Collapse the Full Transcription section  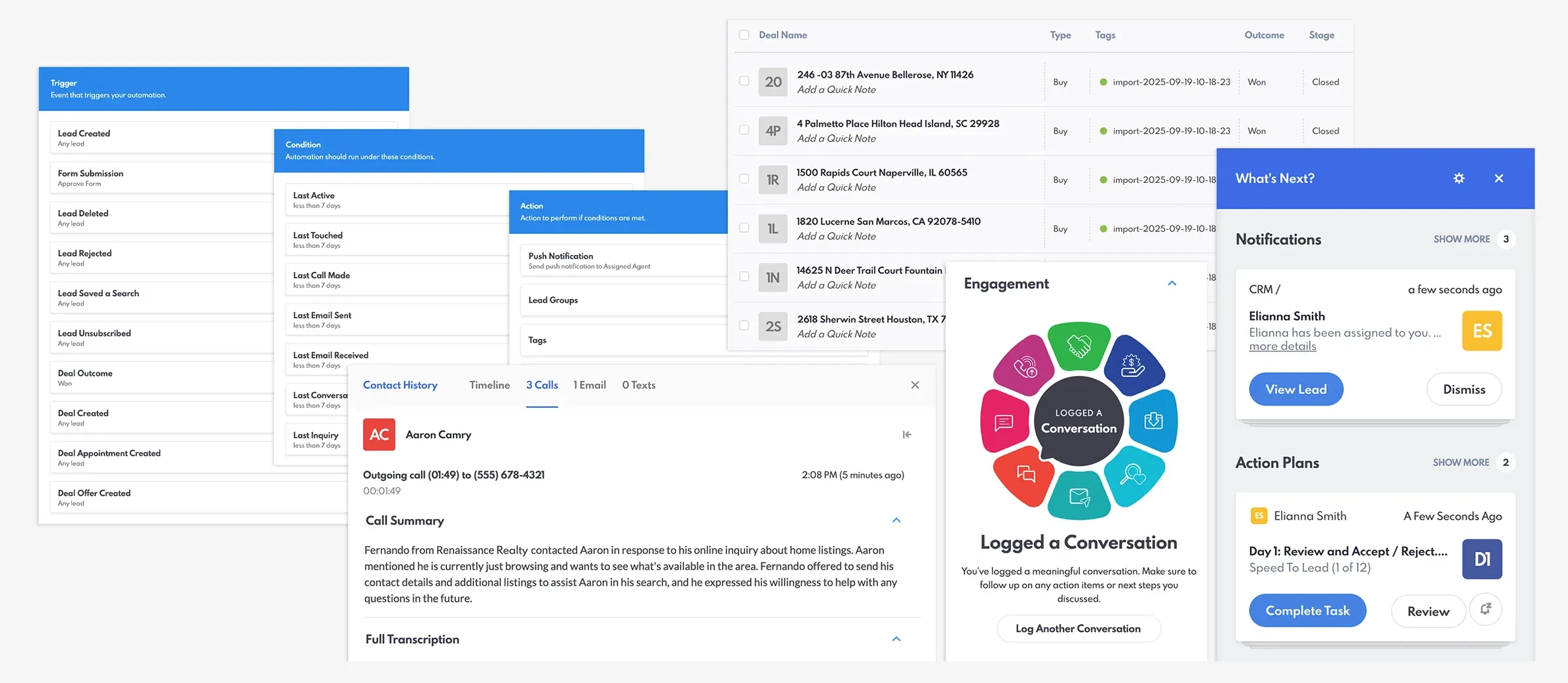(896, 639)
